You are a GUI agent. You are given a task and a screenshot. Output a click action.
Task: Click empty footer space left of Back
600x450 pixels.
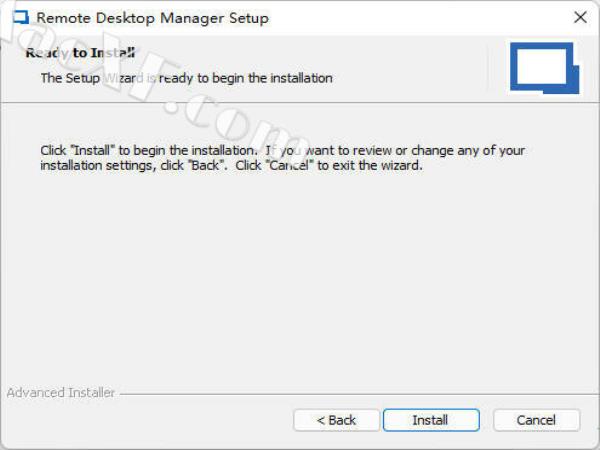(150, 420)
